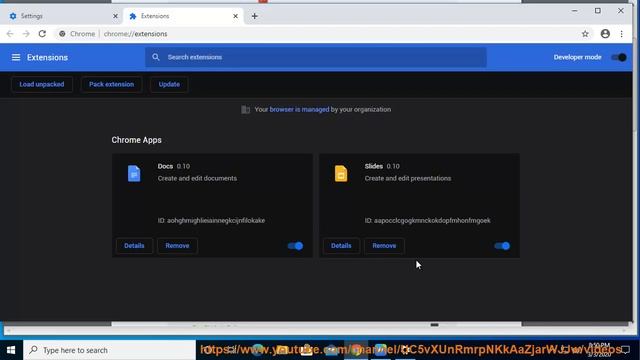This screenshot has height=360, width=640.
Task: Remove the Docs app
Action: tap(177, 246)
